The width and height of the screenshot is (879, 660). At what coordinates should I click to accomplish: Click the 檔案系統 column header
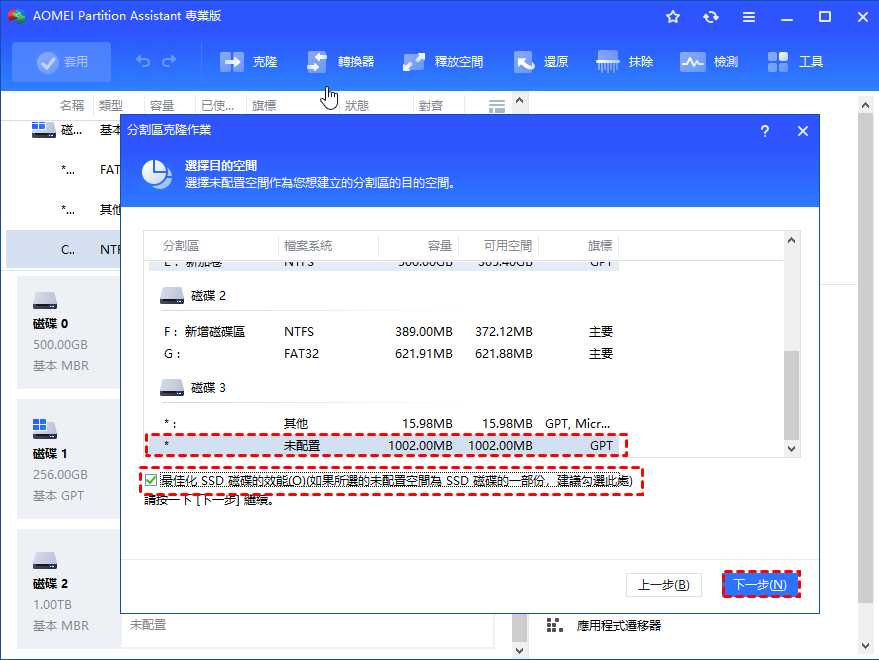tap(308, 246)
